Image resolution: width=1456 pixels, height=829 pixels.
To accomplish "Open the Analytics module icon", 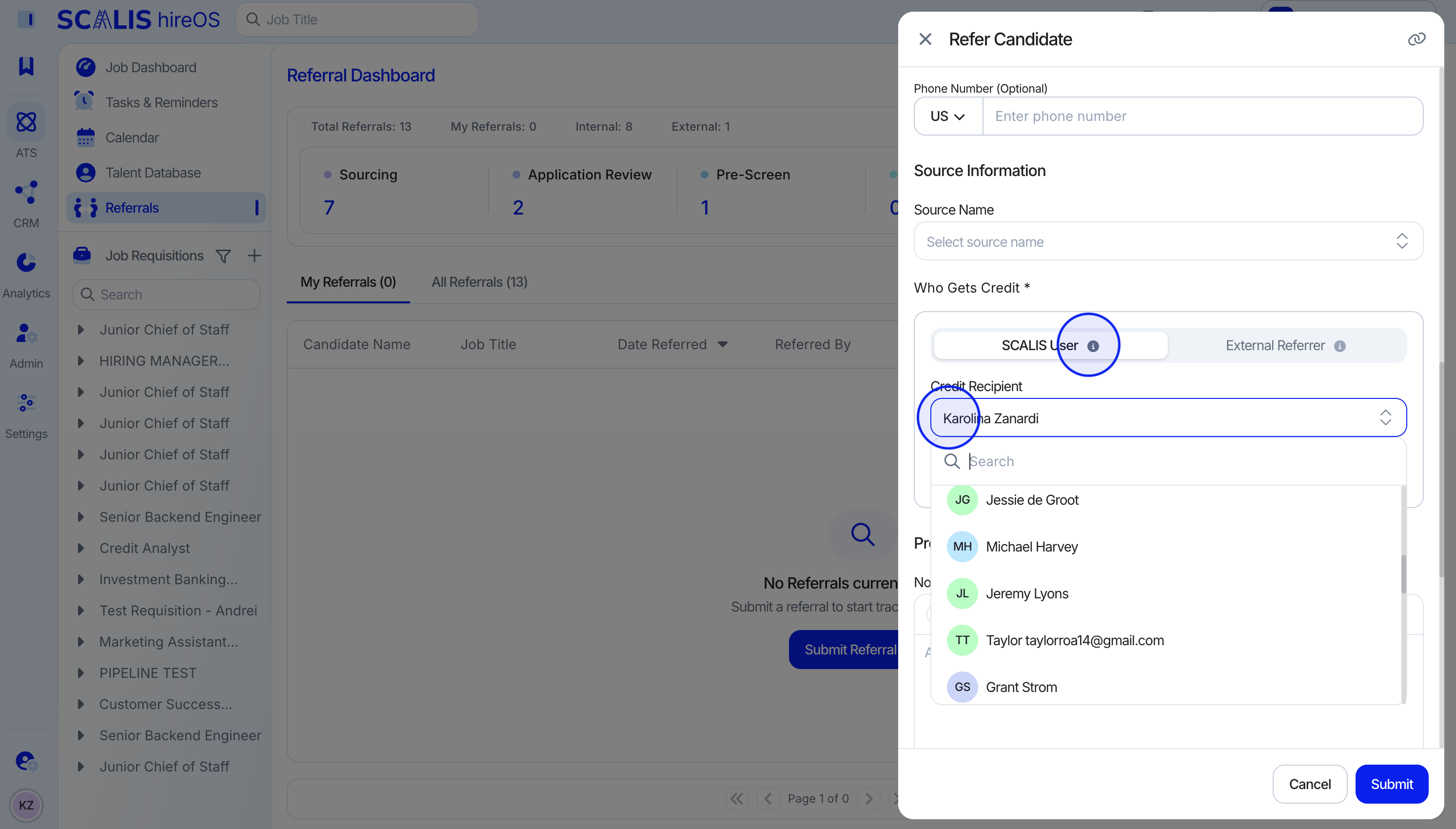I will [26, 263].
